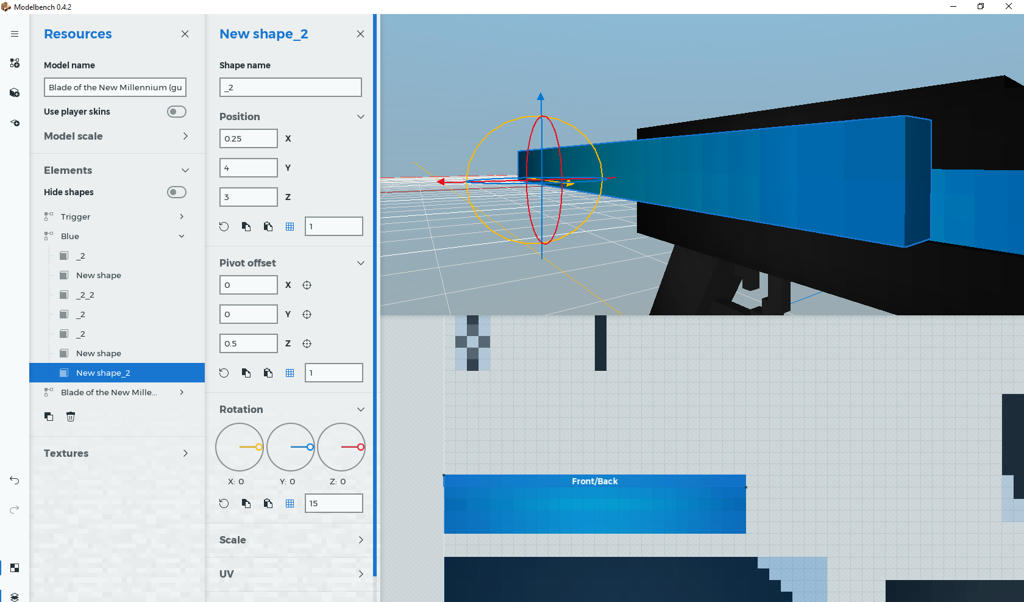Open the hamburger menu in left sidebar
Viewport: 1024px width, 602px height.
(14, 34)
